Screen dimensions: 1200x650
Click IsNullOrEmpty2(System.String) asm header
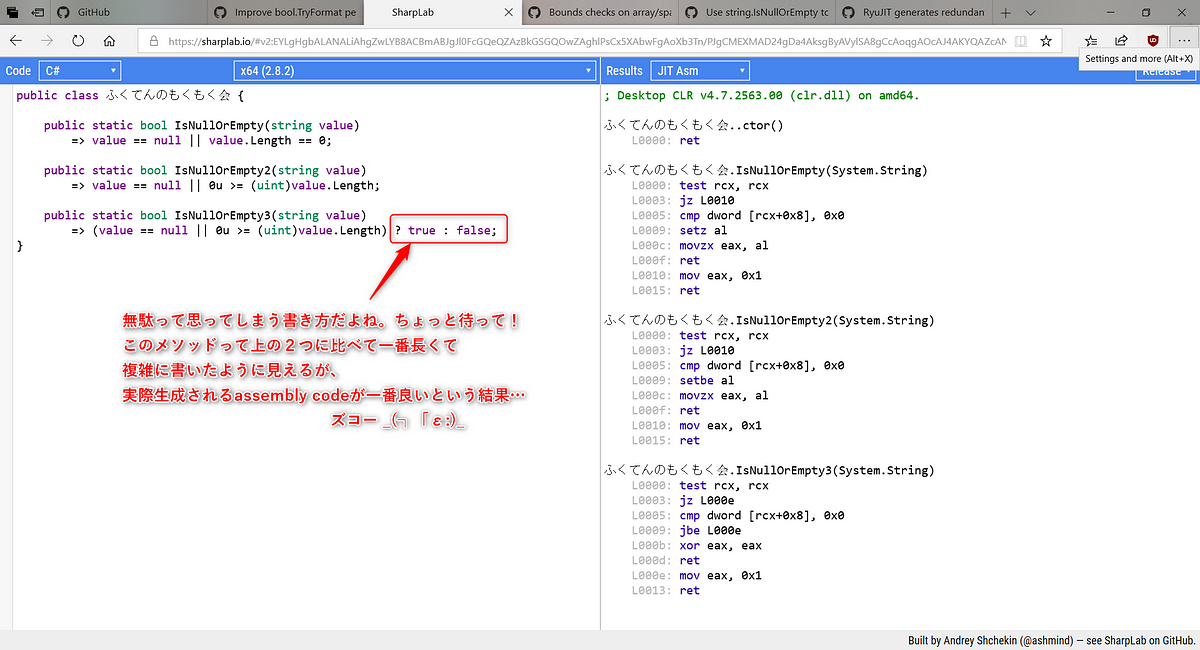pyautogui.click(x=769, y=320)
